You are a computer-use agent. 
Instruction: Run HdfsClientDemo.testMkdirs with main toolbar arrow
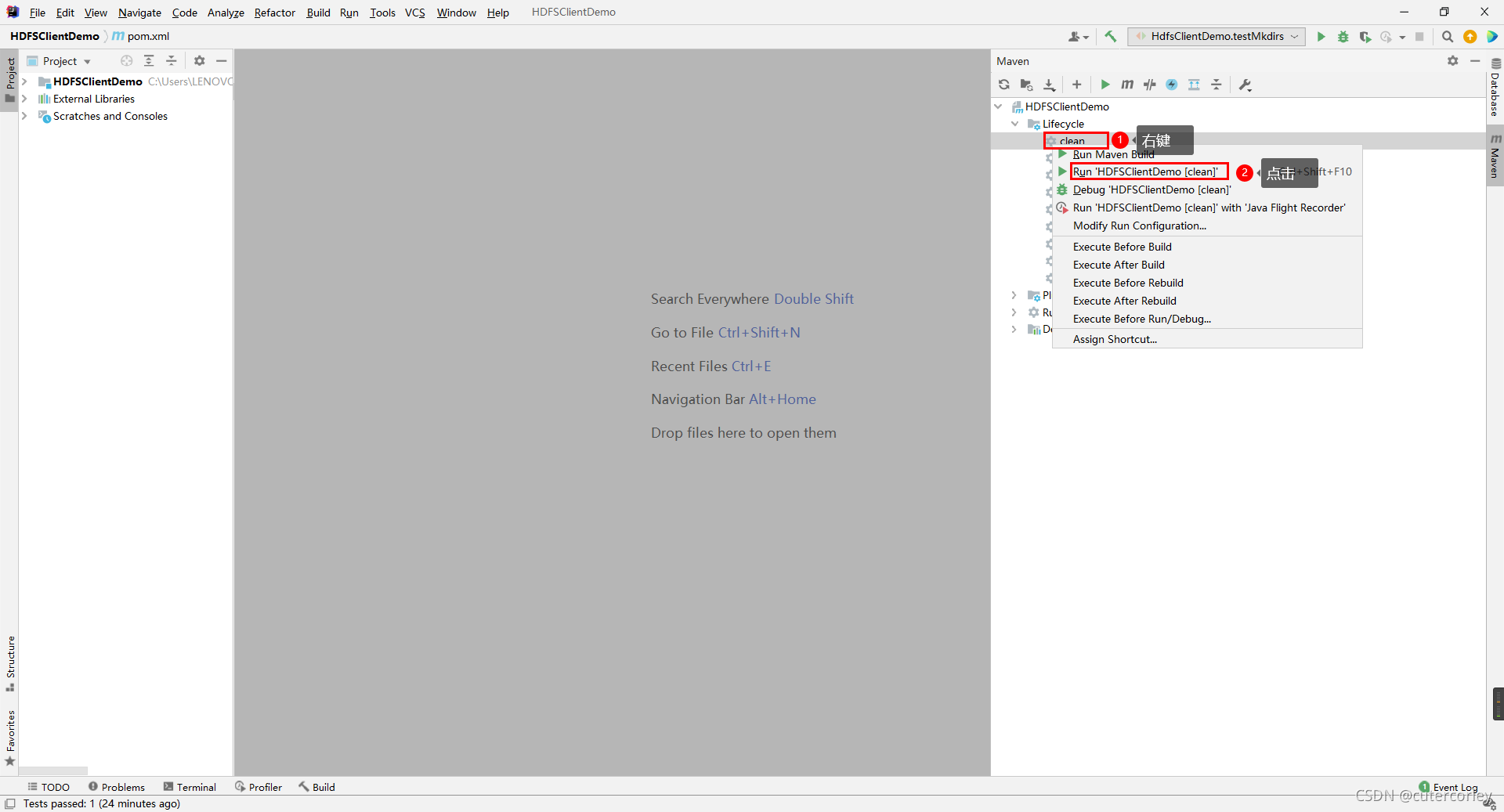click(x=1321, y=36)
